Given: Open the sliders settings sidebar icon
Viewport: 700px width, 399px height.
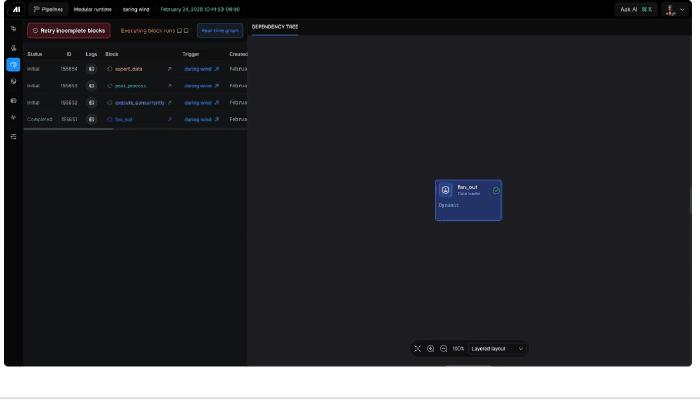Looking at the screenshot, I should pyautogui.click(x=13, y=137).
